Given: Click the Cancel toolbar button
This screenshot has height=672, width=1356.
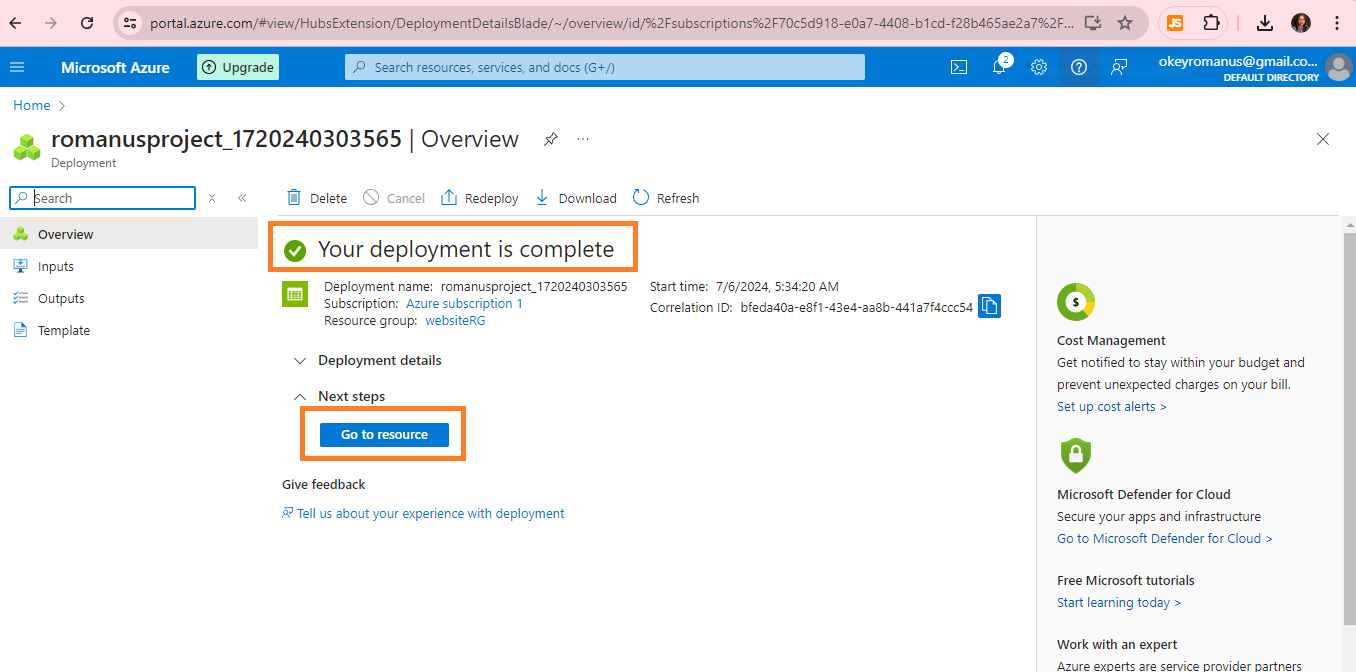Looking at the screenshot, I should (394, 198).
